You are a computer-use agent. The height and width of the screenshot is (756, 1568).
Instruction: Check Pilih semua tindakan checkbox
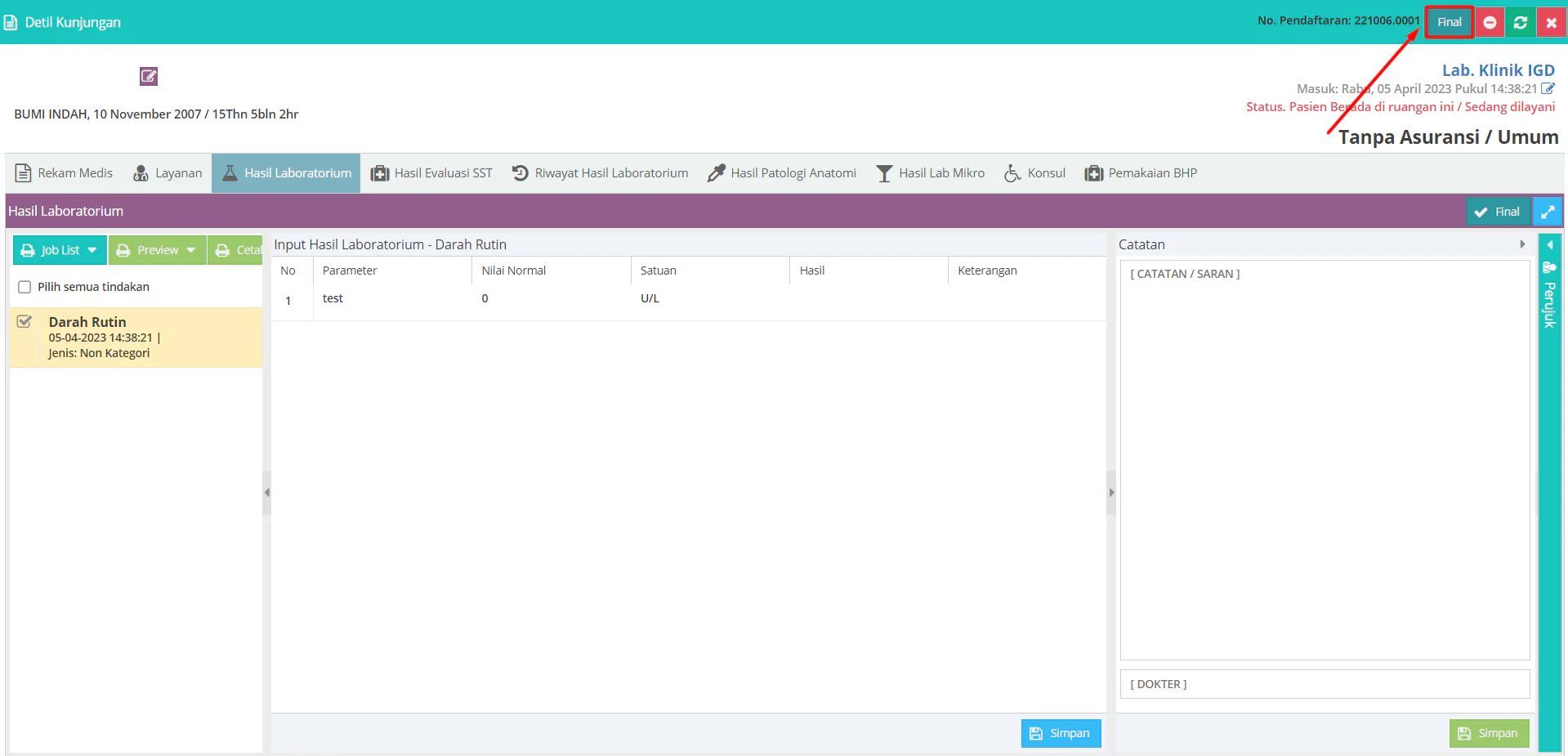(25, 287)
